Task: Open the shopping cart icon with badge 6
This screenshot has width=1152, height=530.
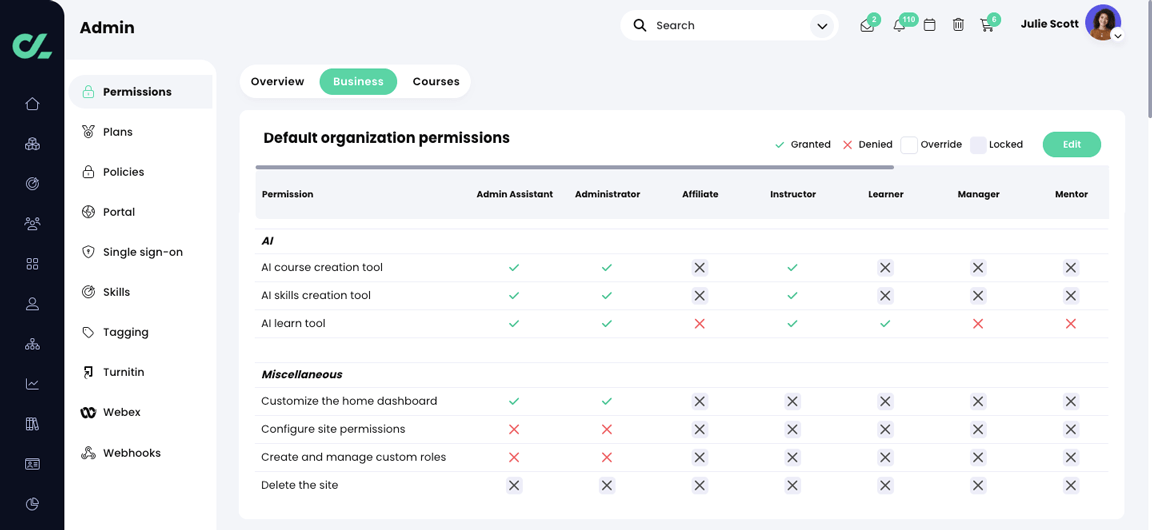Action: click(x=987, y=26)
